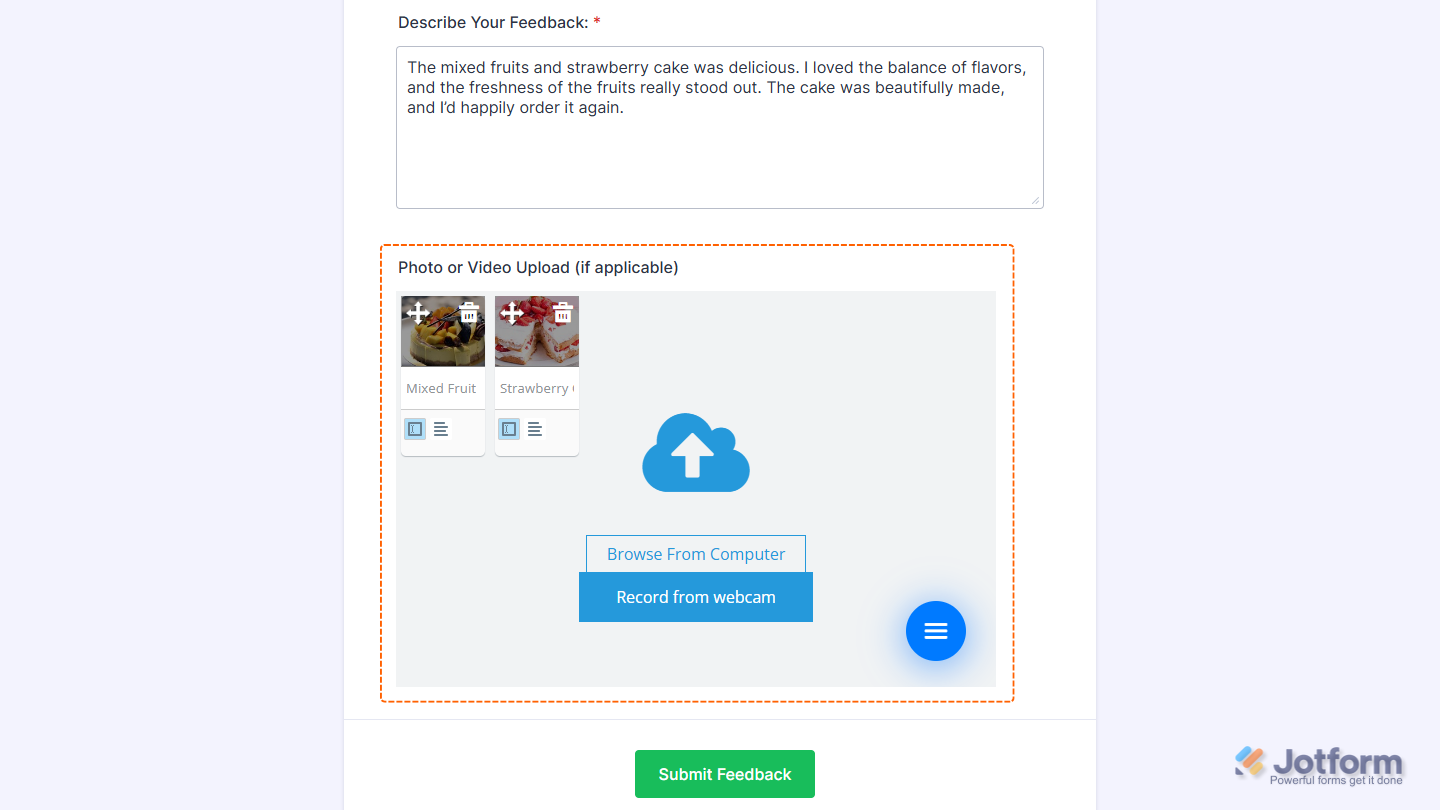
Task: Select title field icon under Mixed Fruit
Action: point(415,429)
